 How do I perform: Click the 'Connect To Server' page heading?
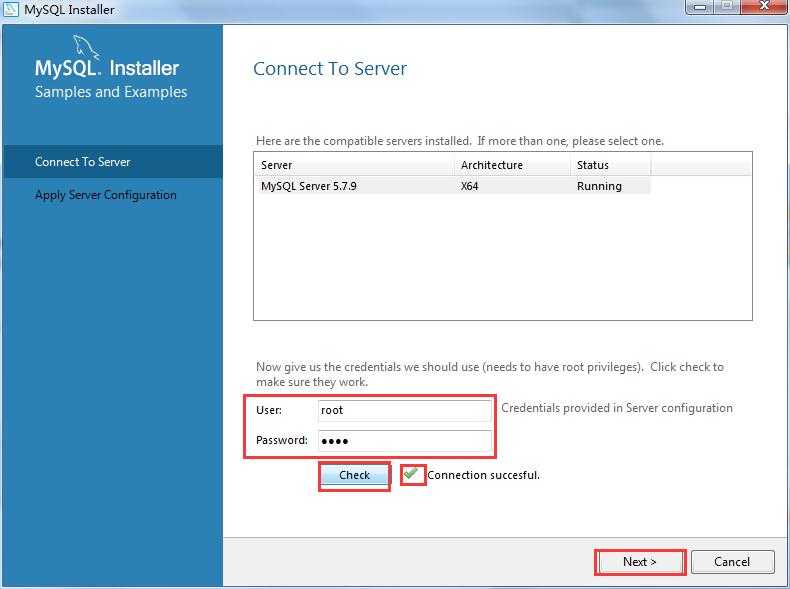[x=330, y=69]
